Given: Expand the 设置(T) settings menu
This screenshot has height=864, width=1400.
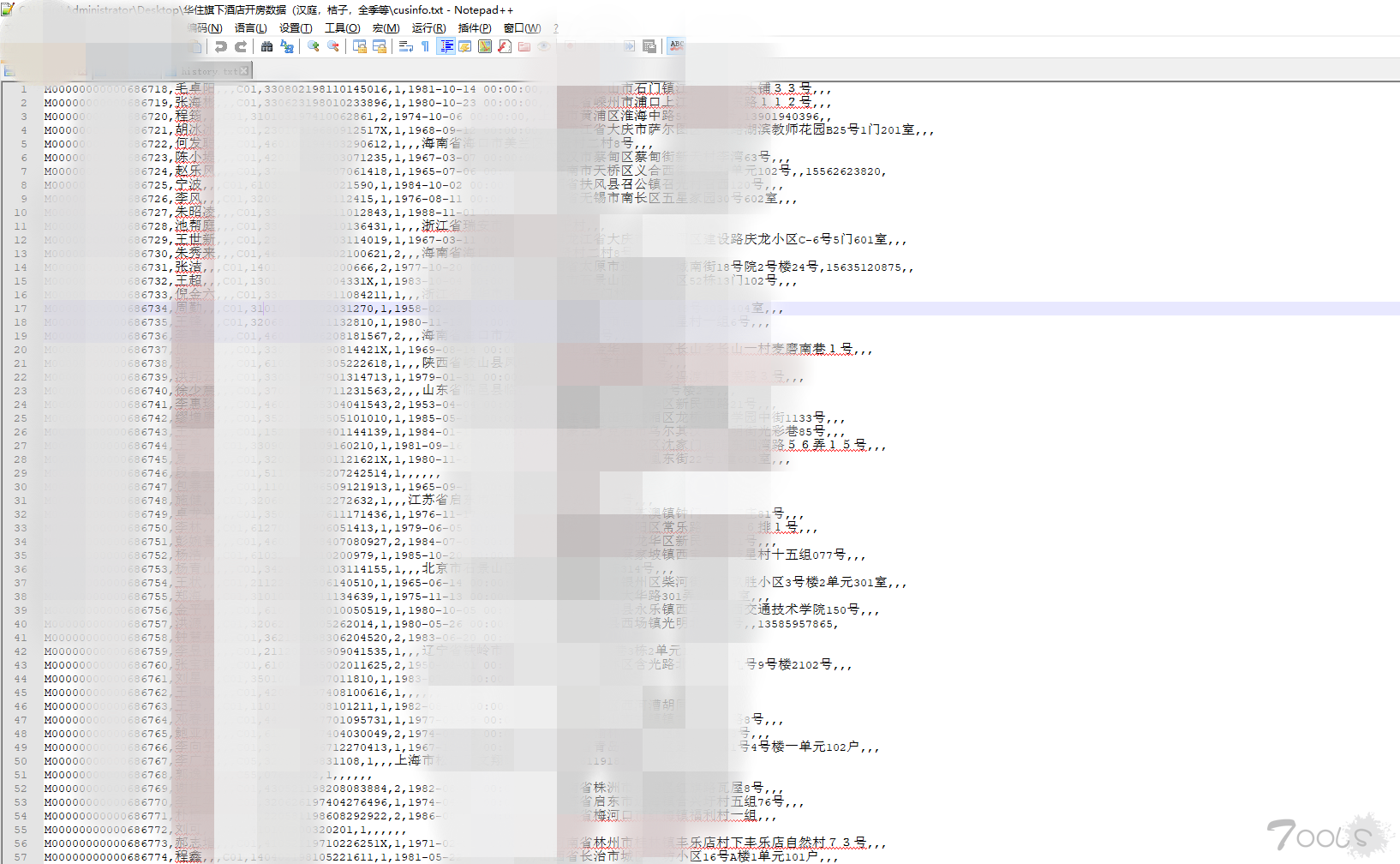Looking at the screenshot, I should (x=296, y=28).
